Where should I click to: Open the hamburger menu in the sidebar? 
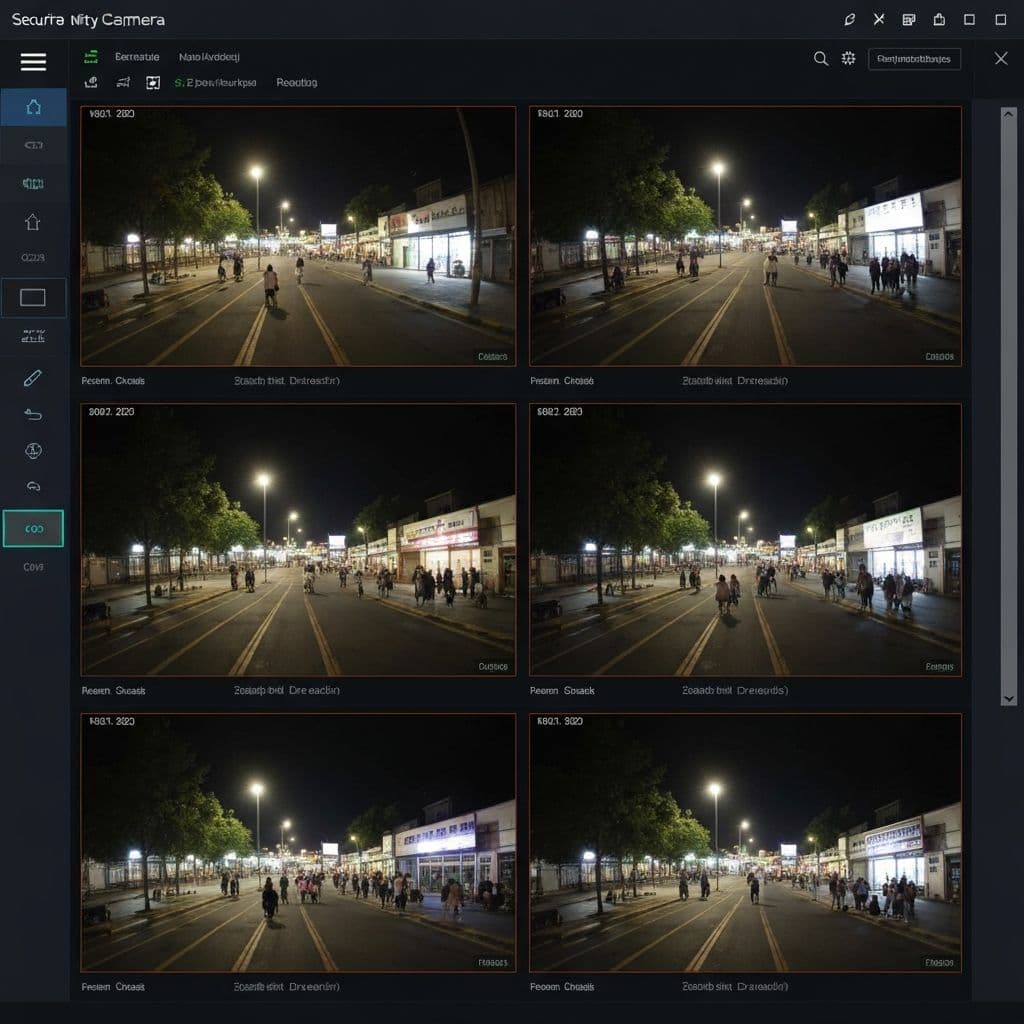33,62
